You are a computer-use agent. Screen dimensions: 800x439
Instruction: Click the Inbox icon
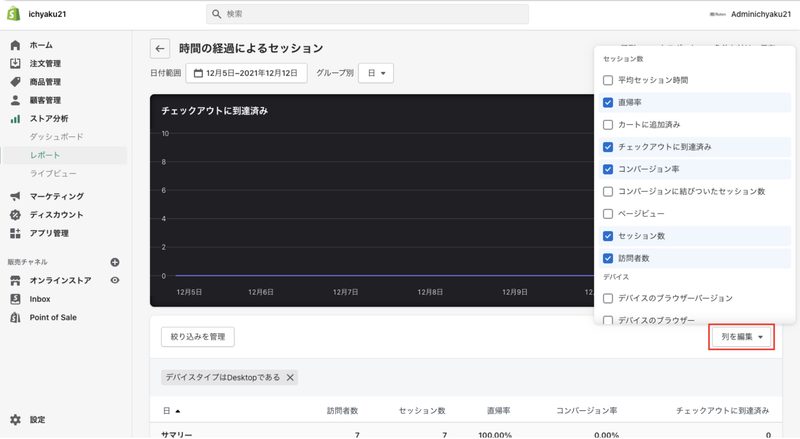click(x=15, y=299)
